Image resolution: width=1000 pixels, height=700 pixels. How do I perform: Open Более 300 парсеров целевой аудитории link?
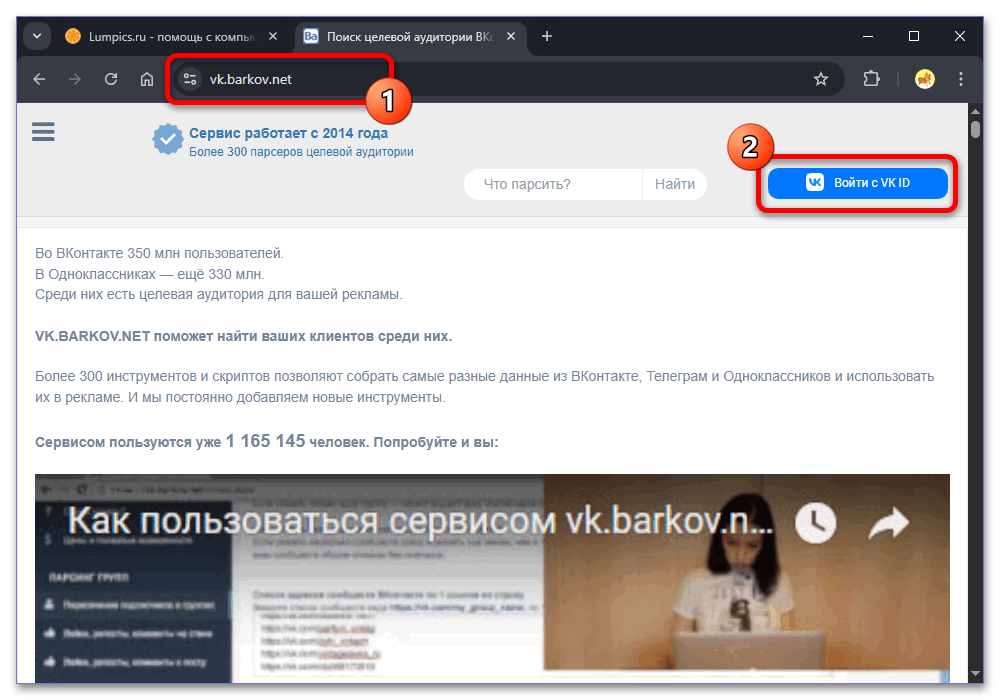(301, 152)
